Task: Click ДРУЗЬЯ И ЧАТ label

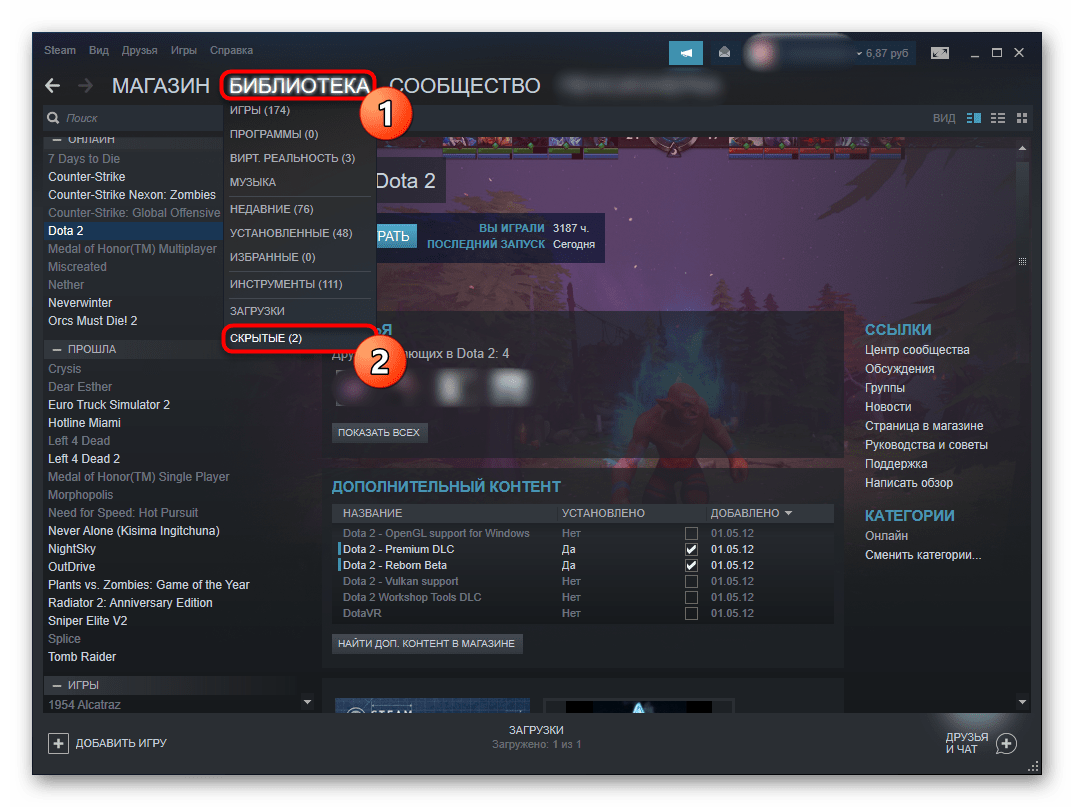Action: tap(966, 743)
